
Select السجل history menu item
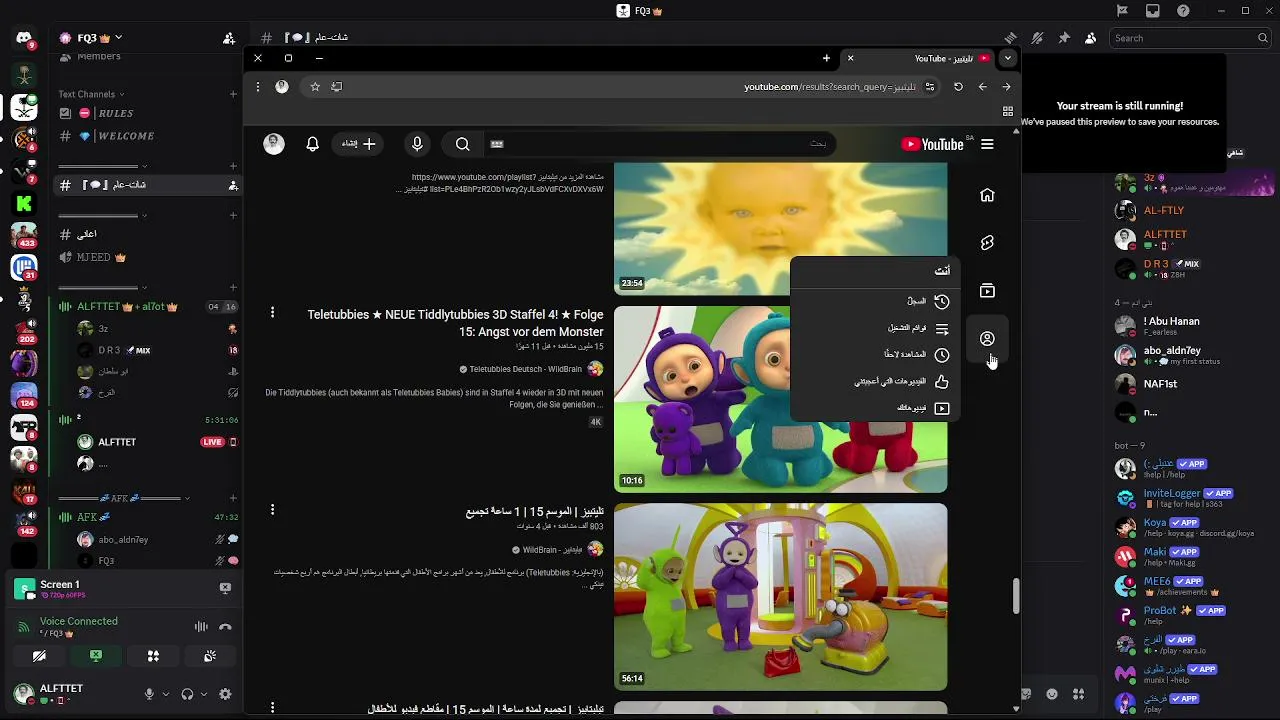tap(875, 301)
